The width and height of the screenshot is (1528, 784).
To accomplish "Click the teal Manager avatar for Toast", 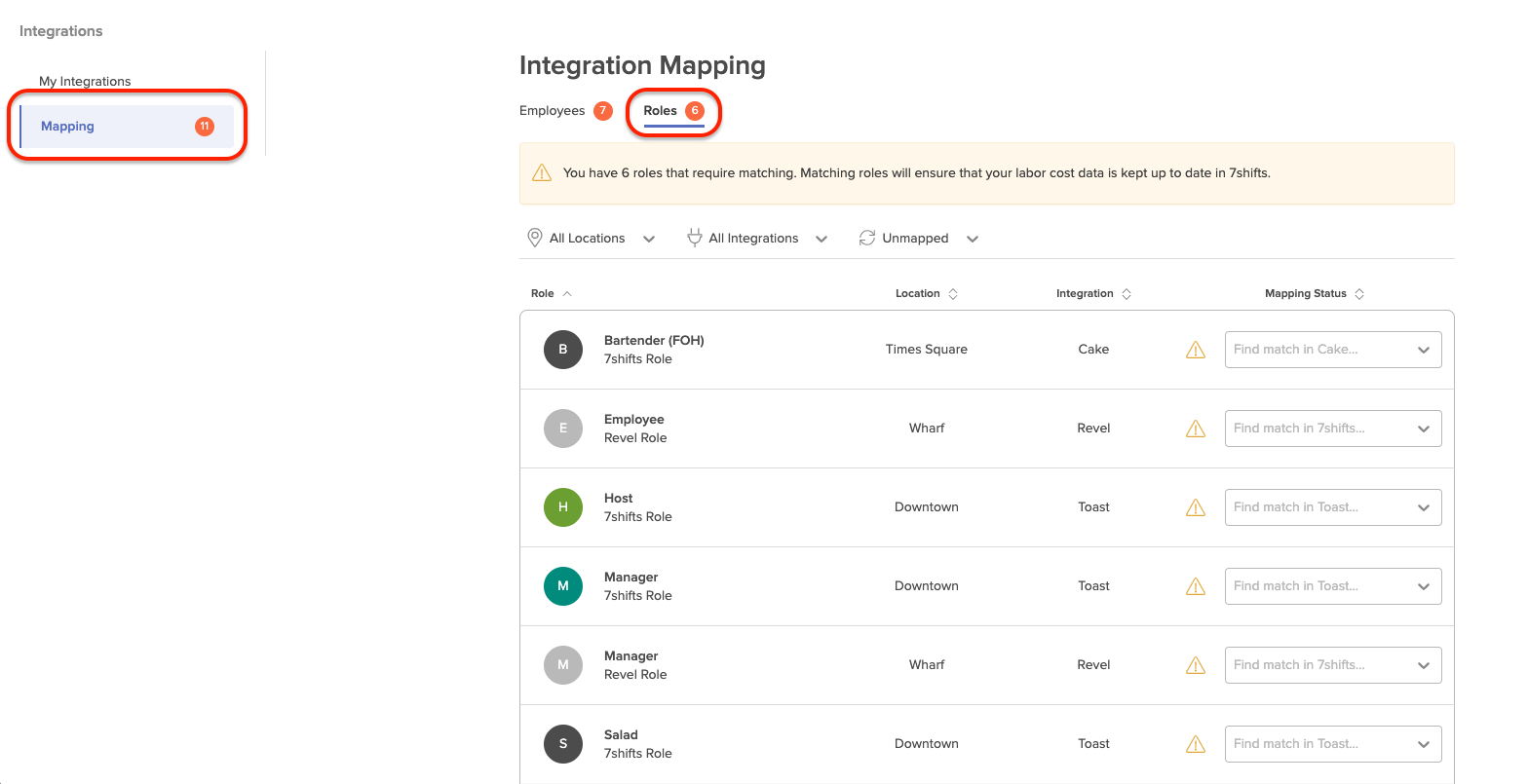I will click(562, 586).
